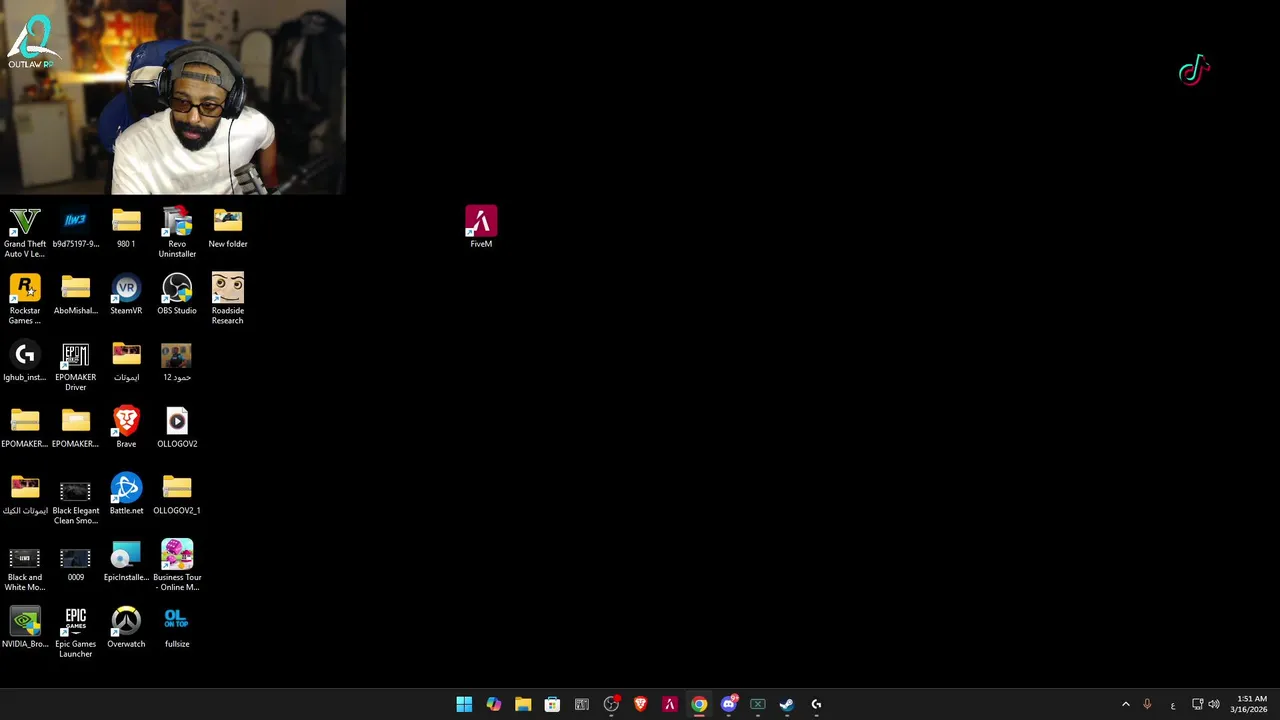1280x720 pixels.
Task: Launch the SteamVR desktop shortcut
Action: coord(126,295)
